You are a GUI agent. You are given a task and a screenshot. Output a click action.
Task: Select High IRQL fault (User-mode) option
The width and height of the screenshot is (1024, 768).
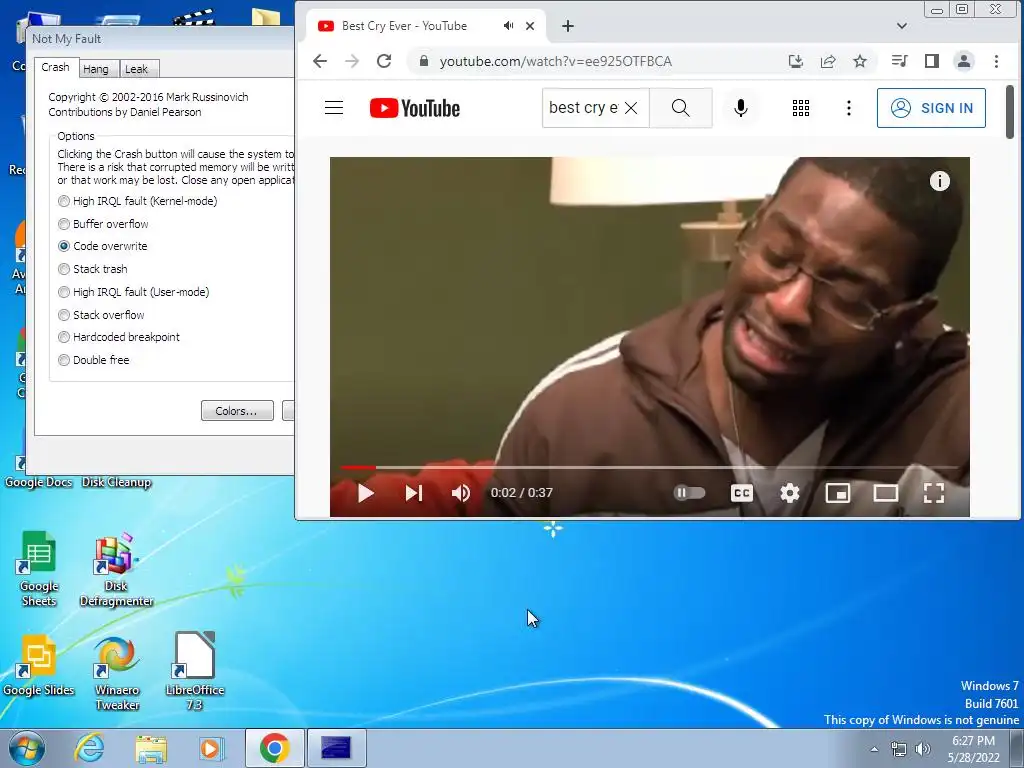[x=134, y=292]
